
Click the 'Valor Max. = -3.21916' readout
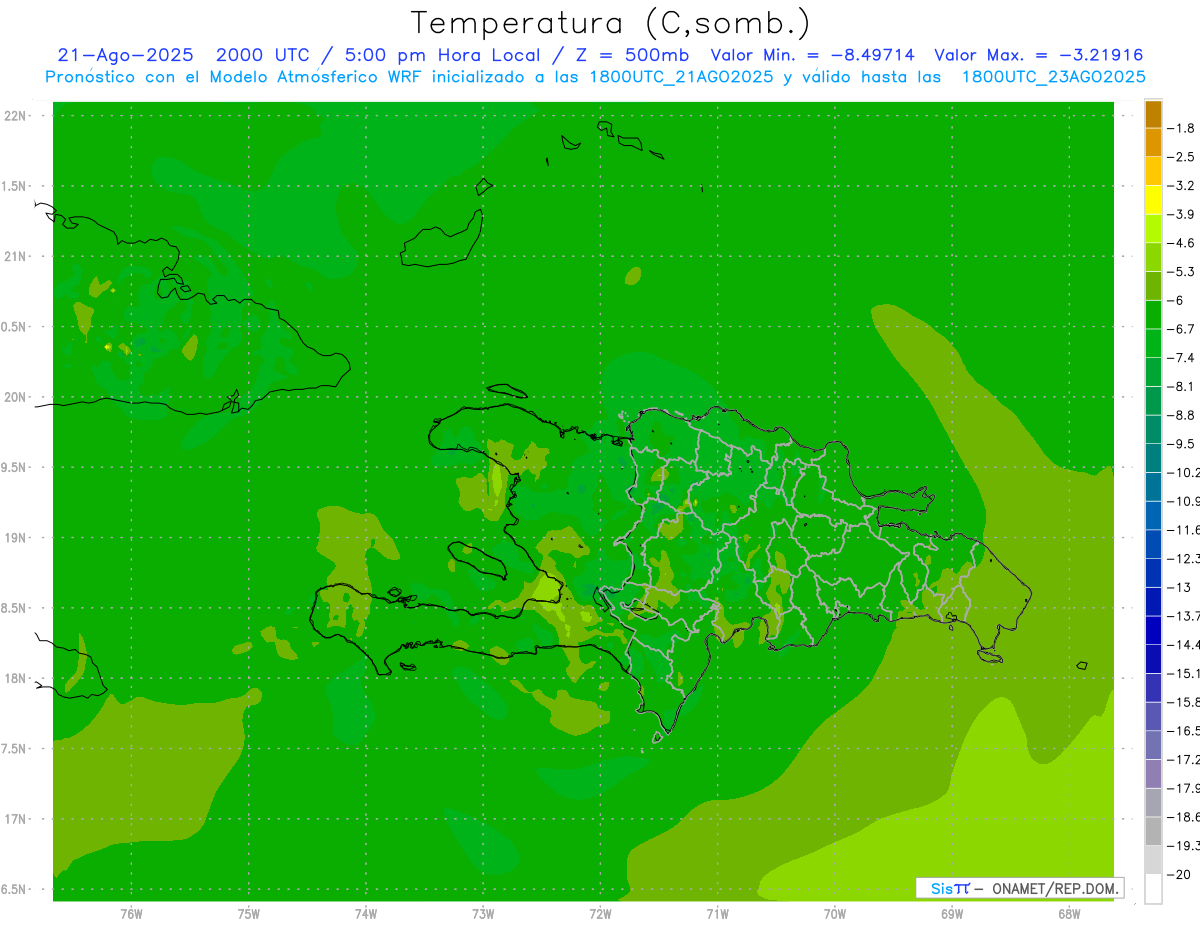pyautogui.click(x=1038, y=56)
